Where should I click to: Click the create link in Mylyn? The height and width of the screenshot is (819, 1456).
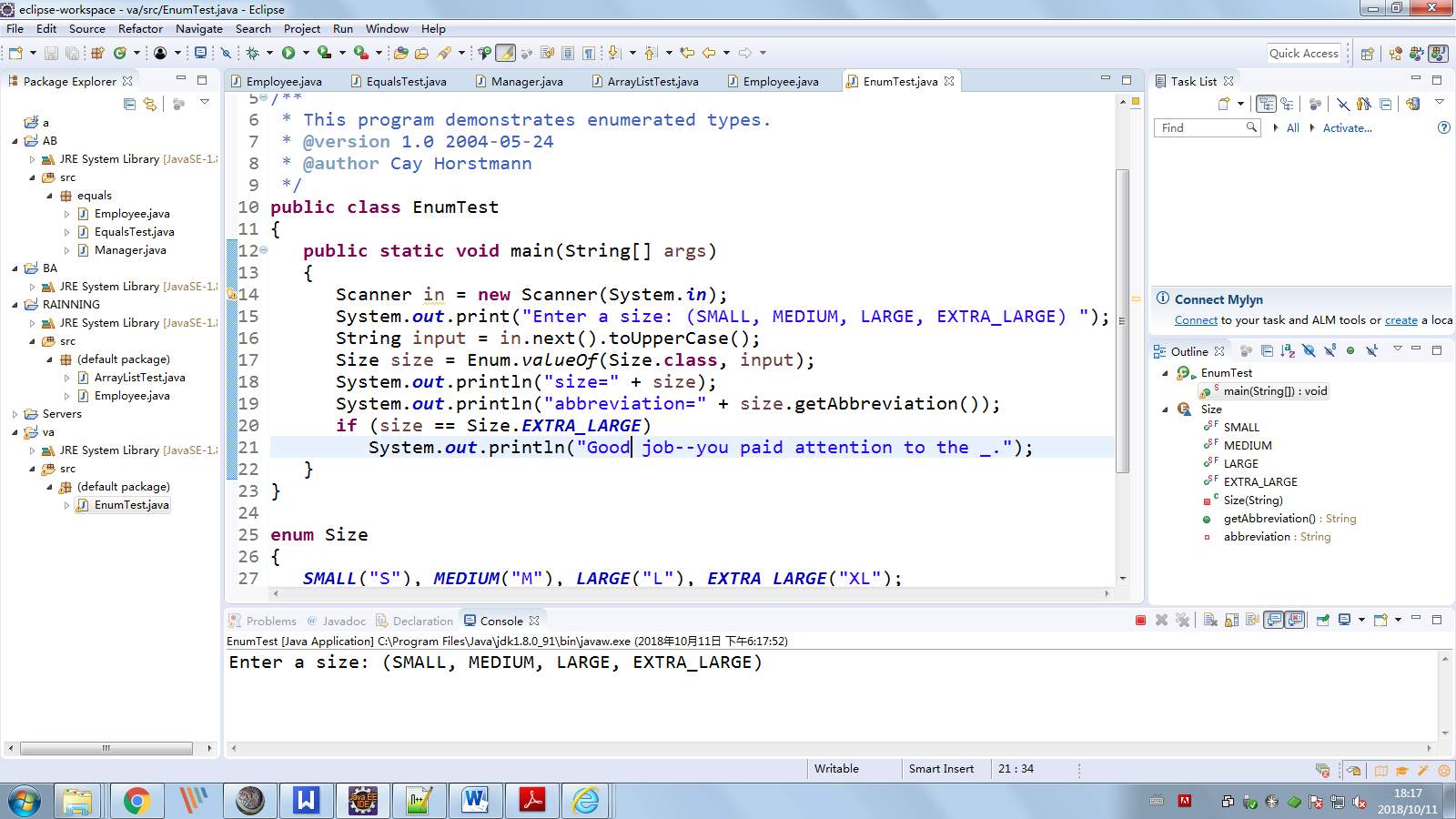pyautogui.click(x=1401, y=320)
